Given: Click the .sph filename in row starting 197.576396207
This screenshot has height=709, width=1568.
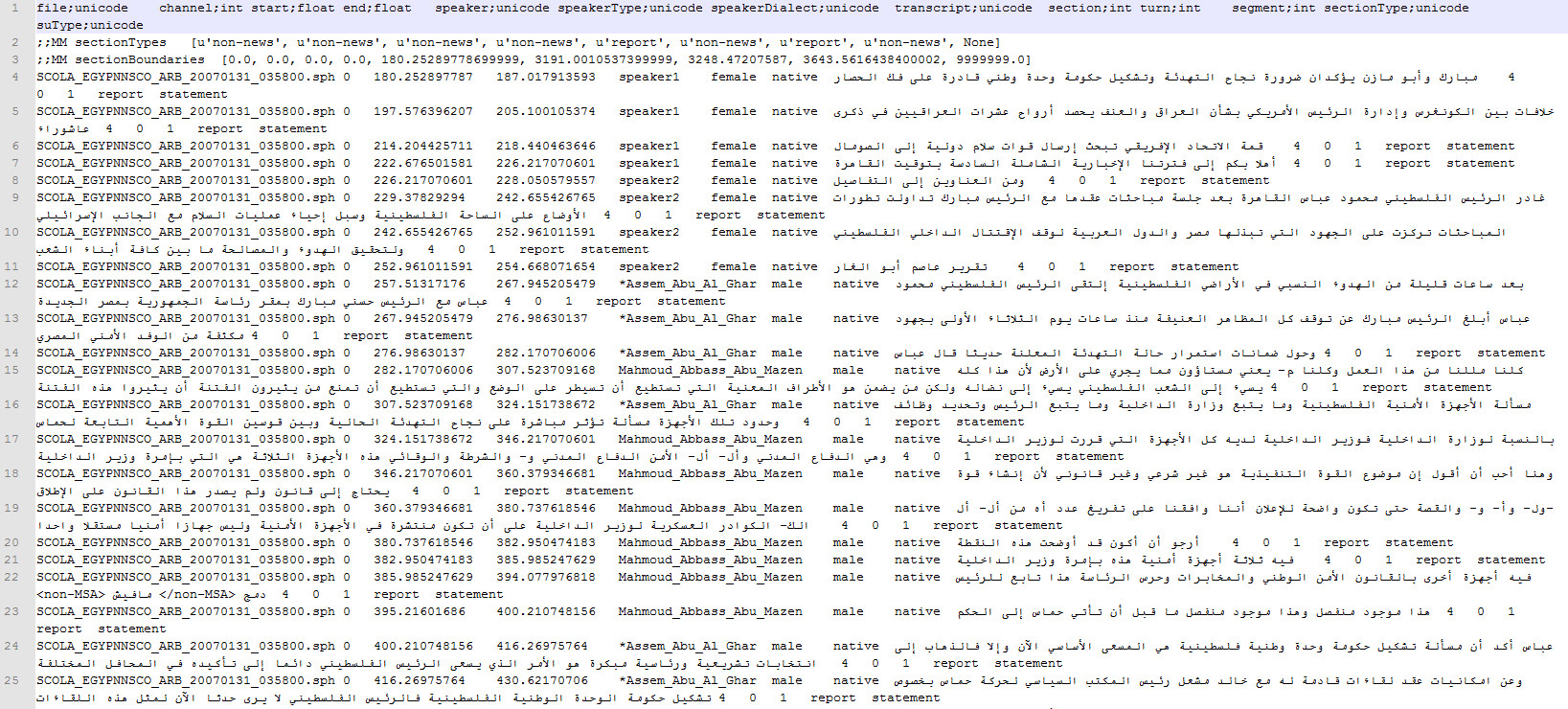Looking at the screenshot, I should tap(186, 111).
